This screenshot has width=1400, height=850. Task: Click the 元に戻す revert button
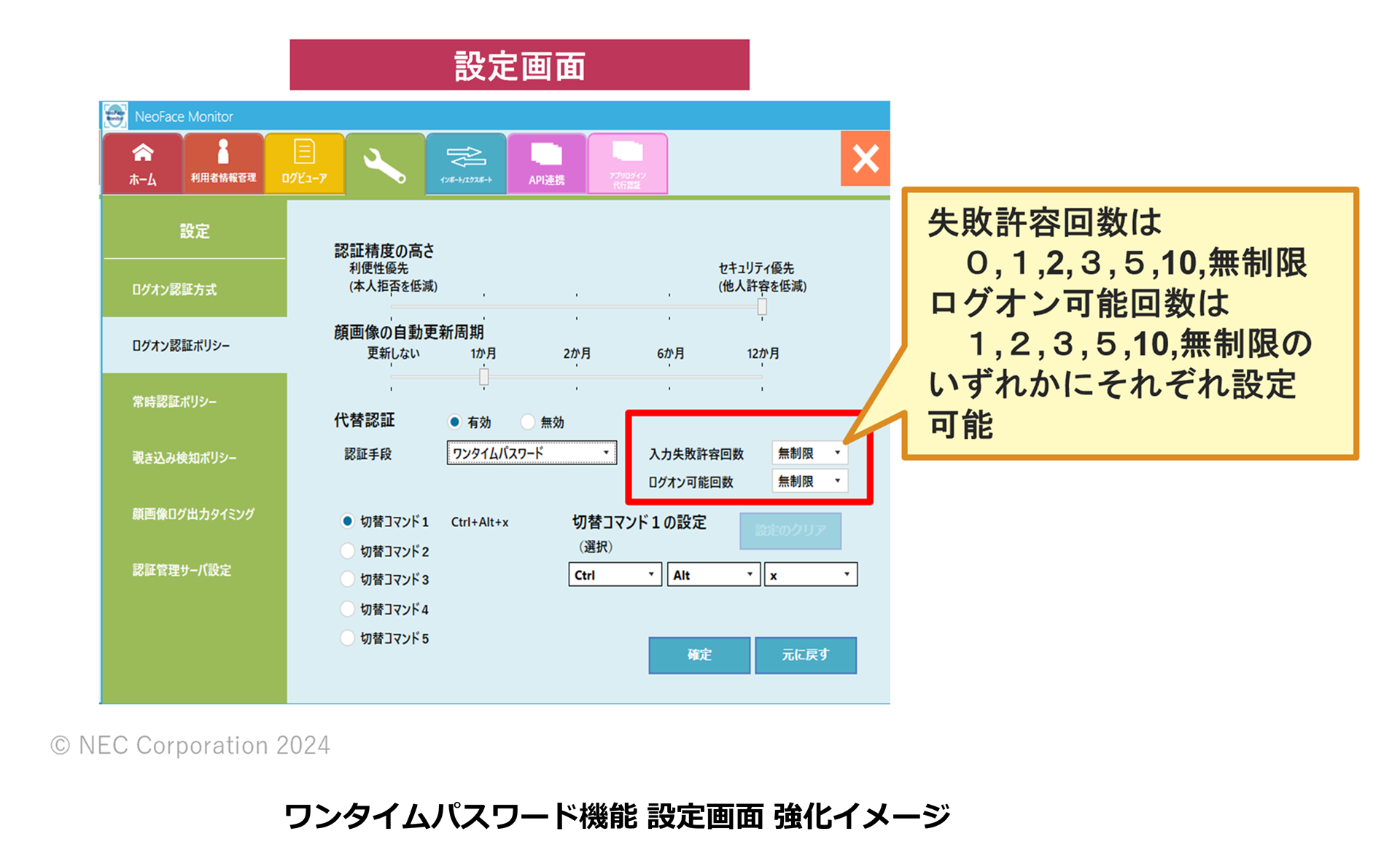[x=805, y=655]
